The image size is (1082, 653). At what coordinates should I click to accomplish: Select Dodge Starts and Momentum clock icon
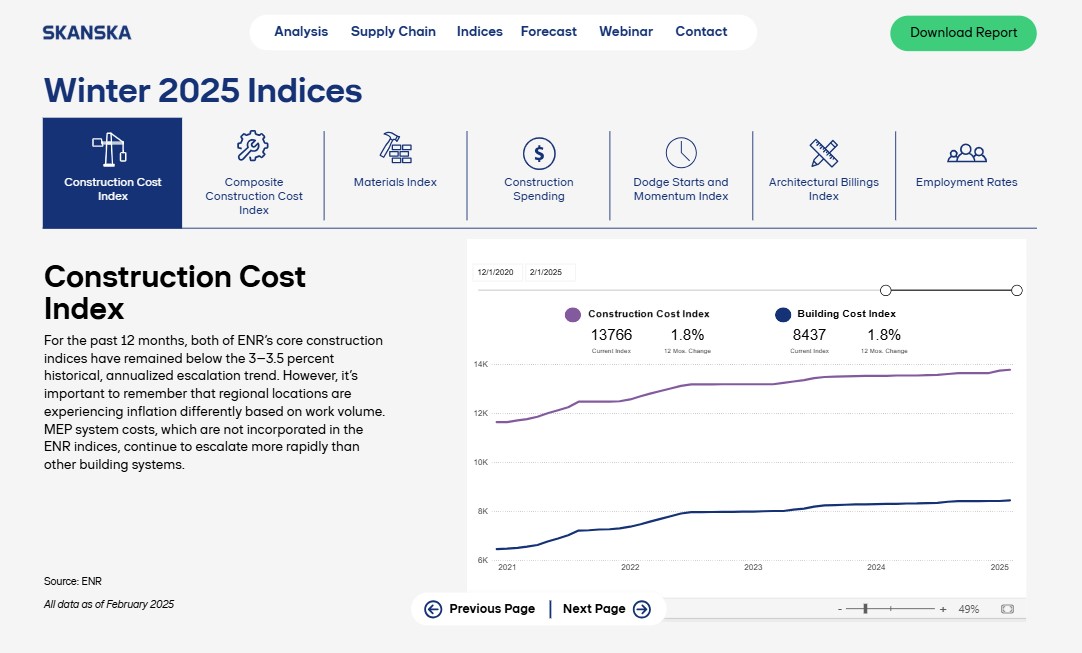tap(681, 153)
